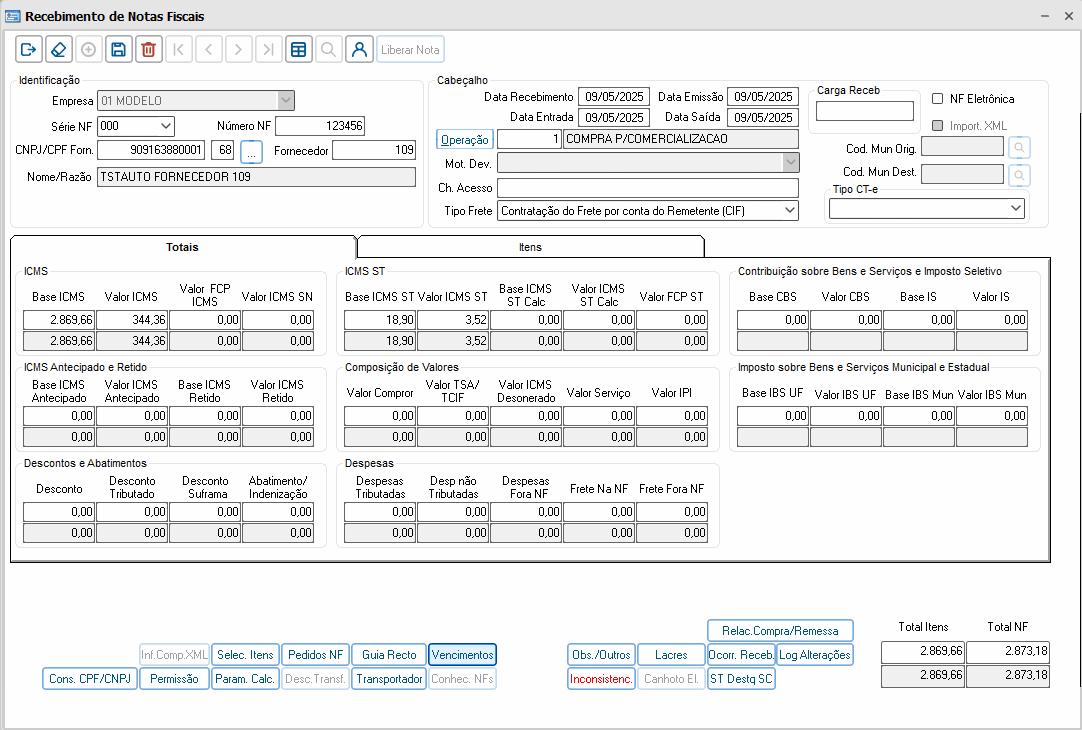
Task: Click the Cons. CPF/CNPJ button
Action: (x=90, y=679)
